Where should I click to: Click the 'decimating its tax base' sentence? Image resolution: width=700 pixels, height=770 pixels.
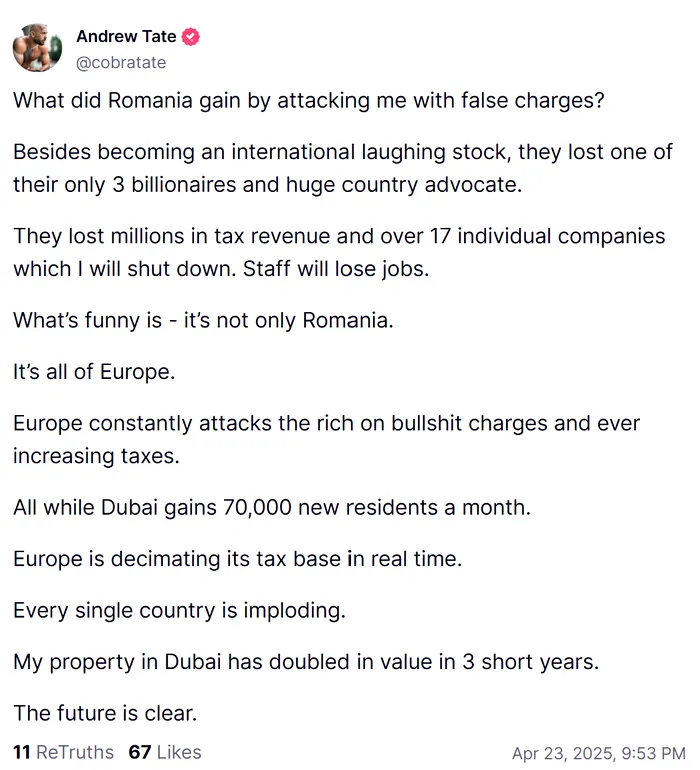[238, 559]
